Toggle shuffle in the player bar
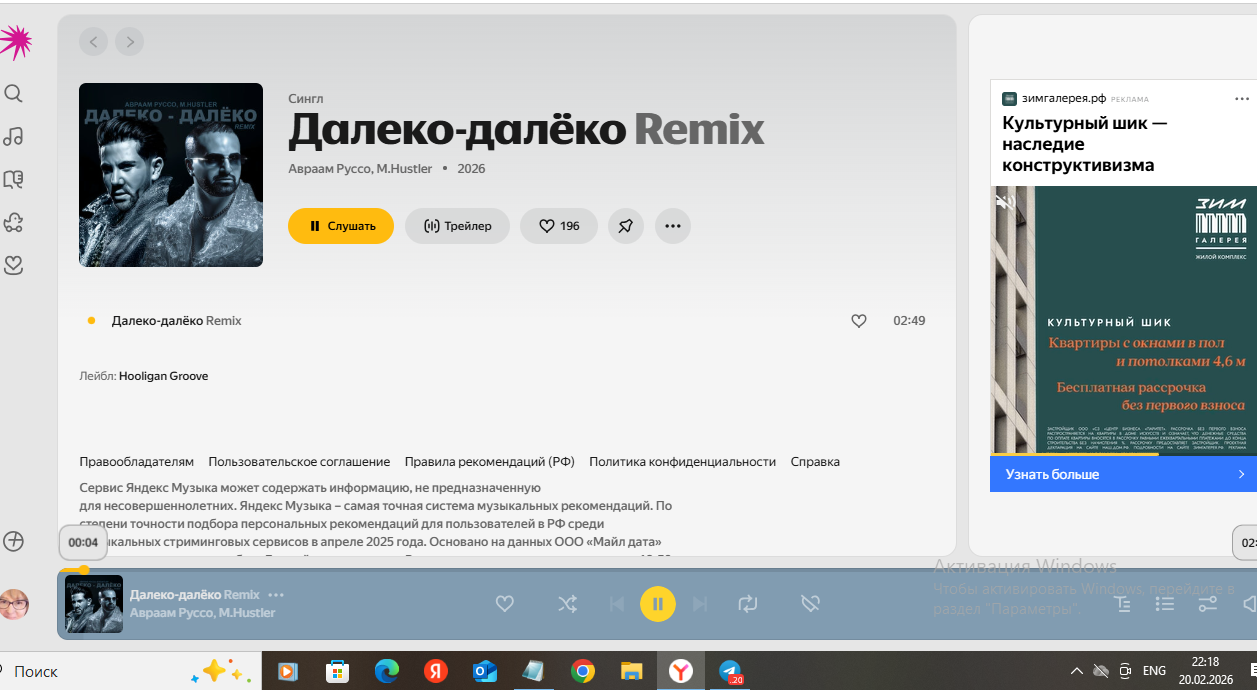1257x690 pixels. tap(567, 604)
